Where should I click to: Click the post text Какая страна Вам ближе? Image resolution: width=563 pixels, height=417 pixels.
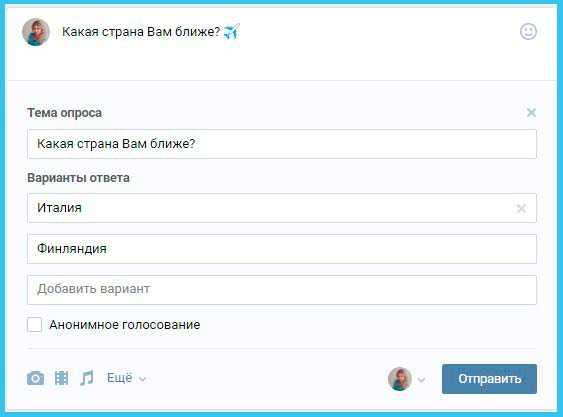click(x=141, y=32)
